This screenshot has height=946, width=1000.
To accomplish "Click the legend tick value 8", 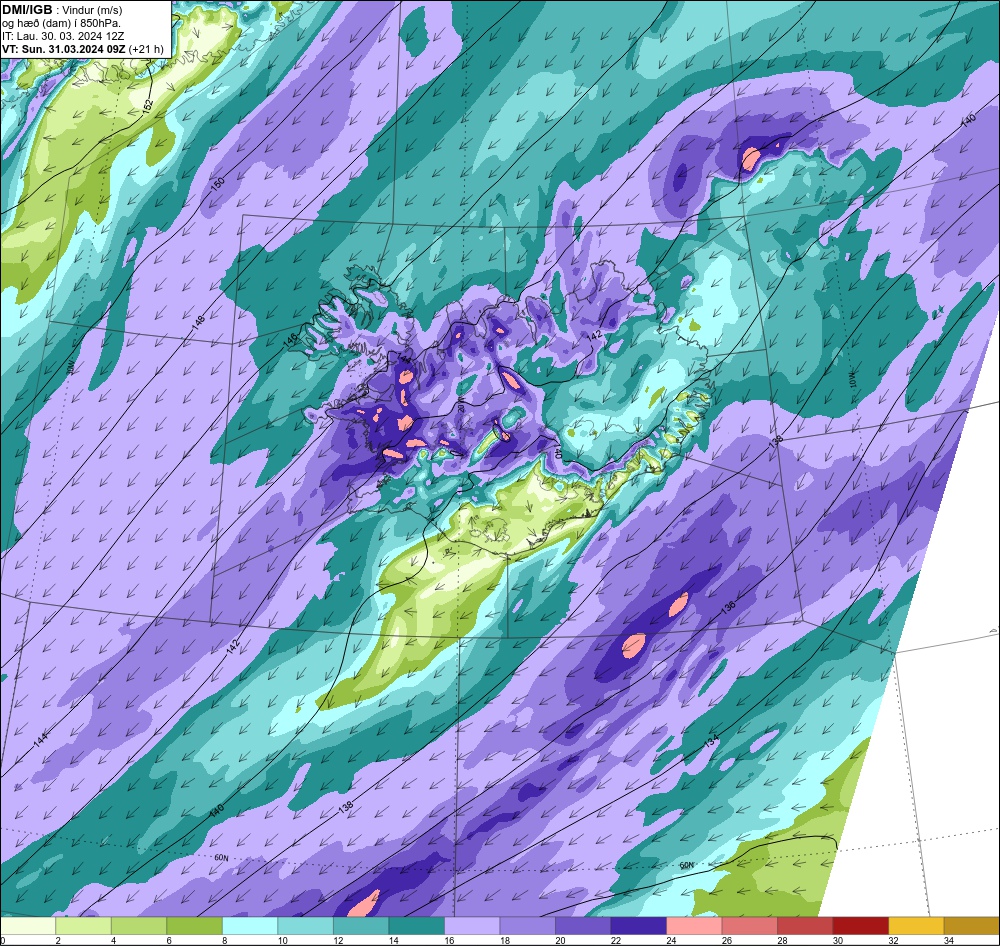I will click(x=224, y=940).
